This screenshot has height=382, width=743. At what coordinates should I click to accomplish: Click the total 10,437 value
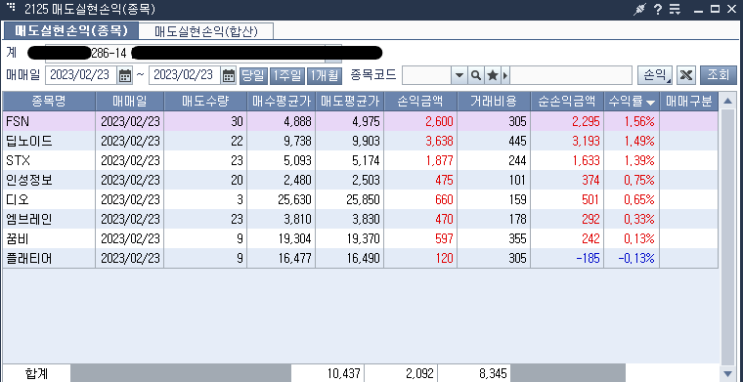tap(328, 373)
